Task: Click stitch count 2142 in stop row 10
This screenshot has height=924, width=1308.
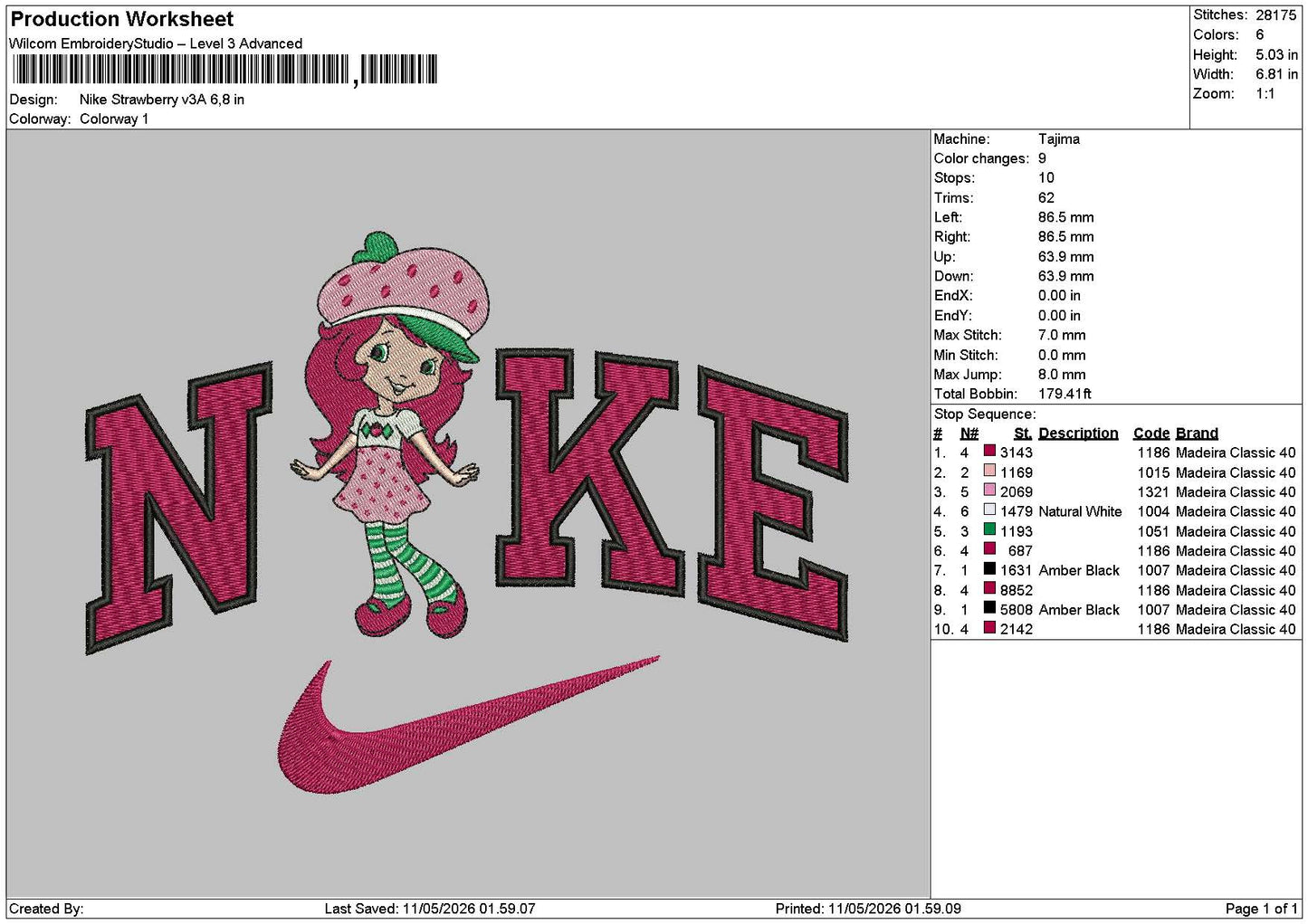Action: pos(1017,629)
